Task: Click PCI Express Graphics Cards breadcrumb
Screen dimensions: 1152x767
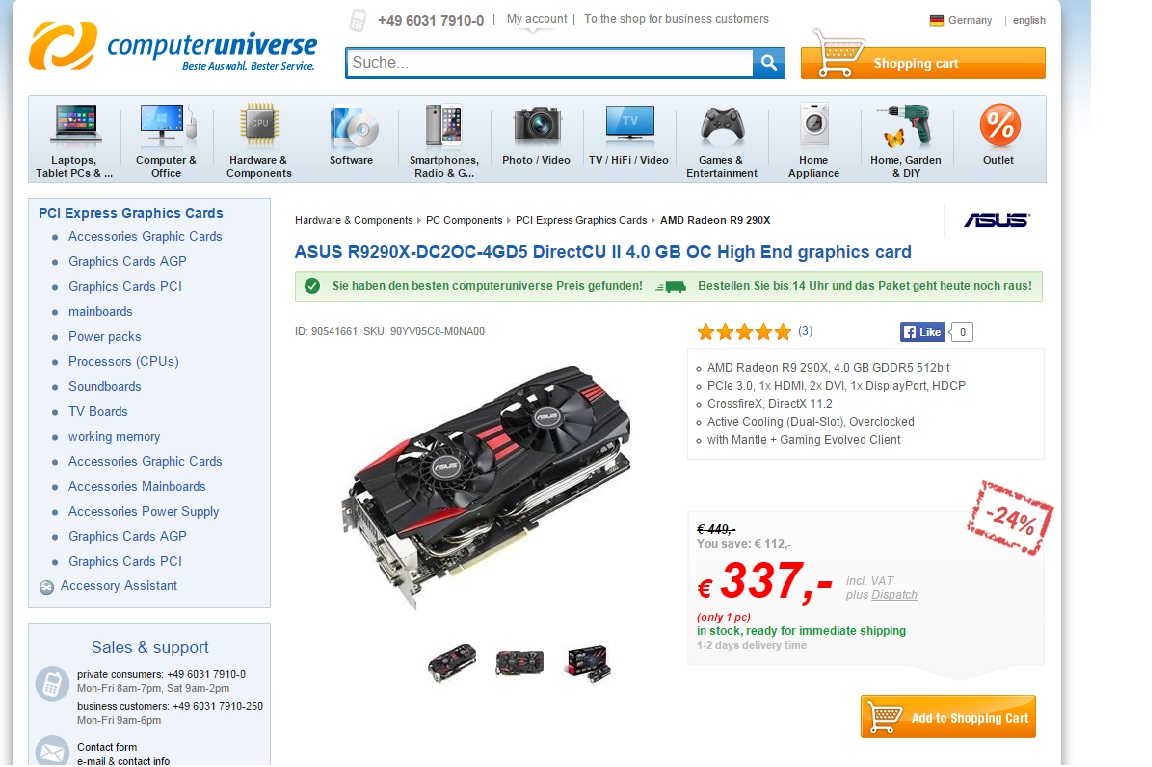Action: 581,220
